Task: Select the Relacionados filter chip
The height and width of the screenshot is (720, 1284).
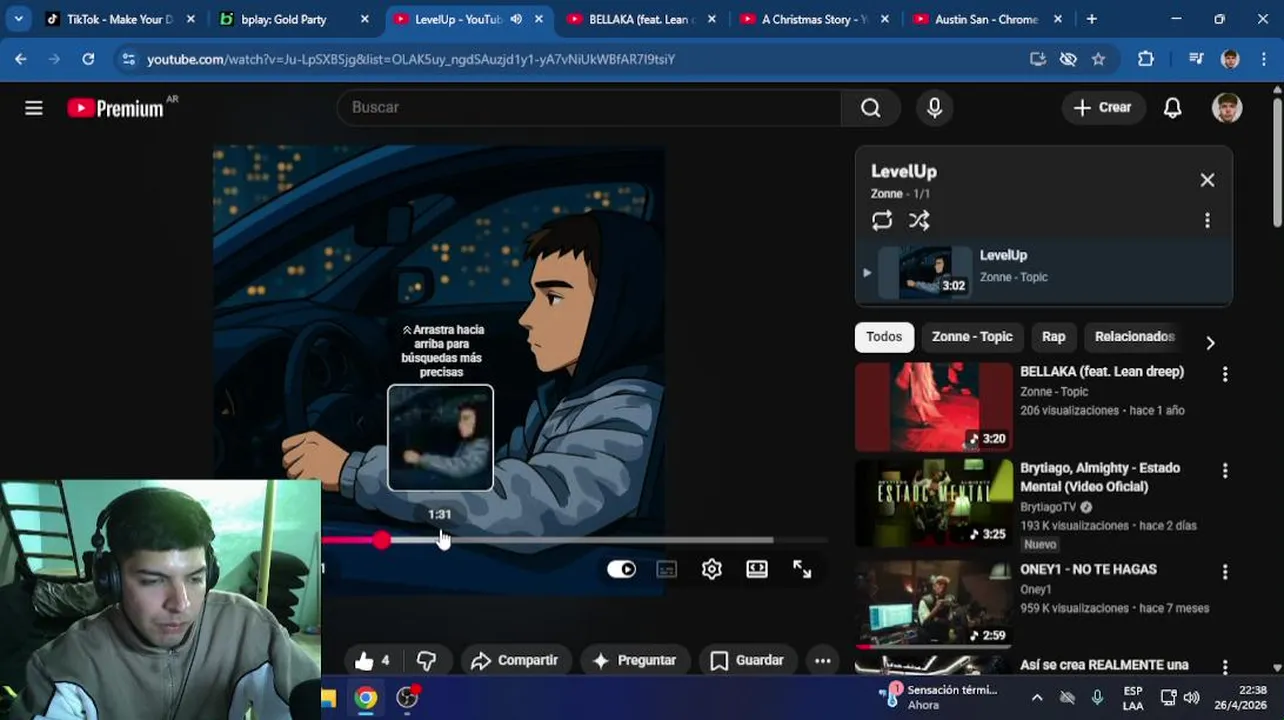Action: coord(1134,337)
